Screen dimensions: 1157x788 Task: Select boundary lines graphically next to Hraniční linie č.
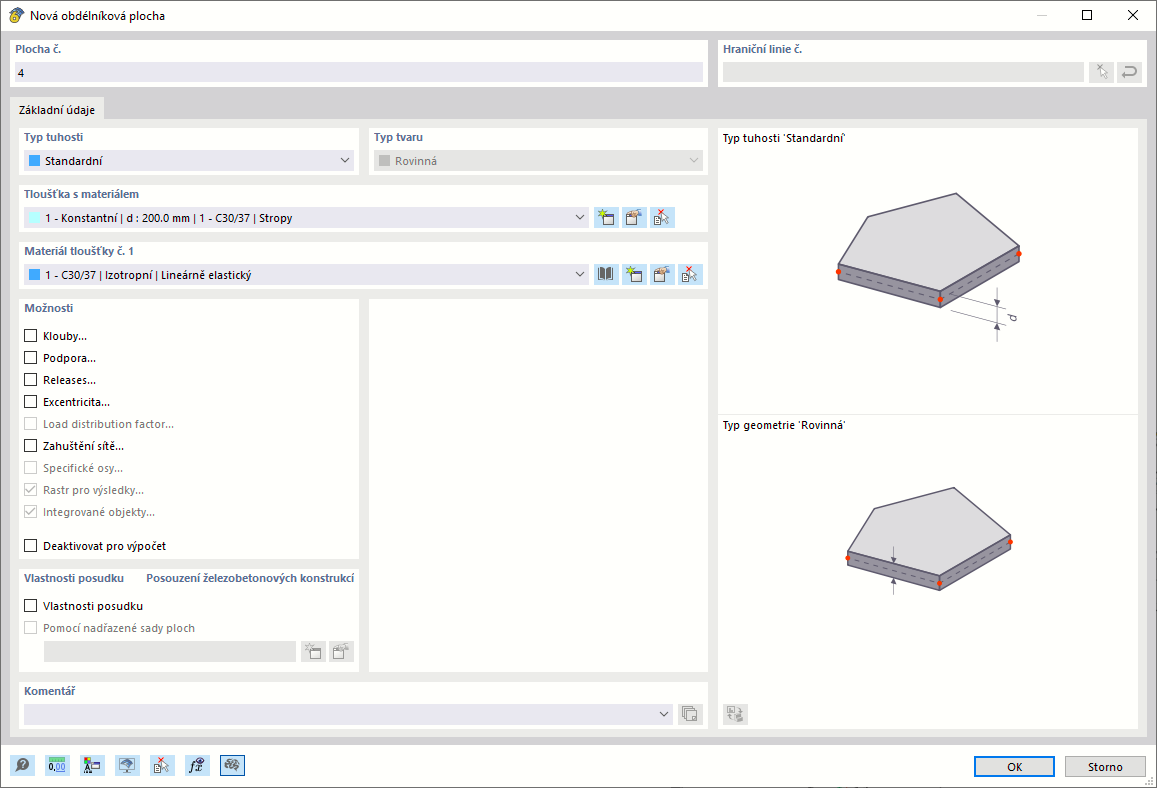click(1102, 72)
